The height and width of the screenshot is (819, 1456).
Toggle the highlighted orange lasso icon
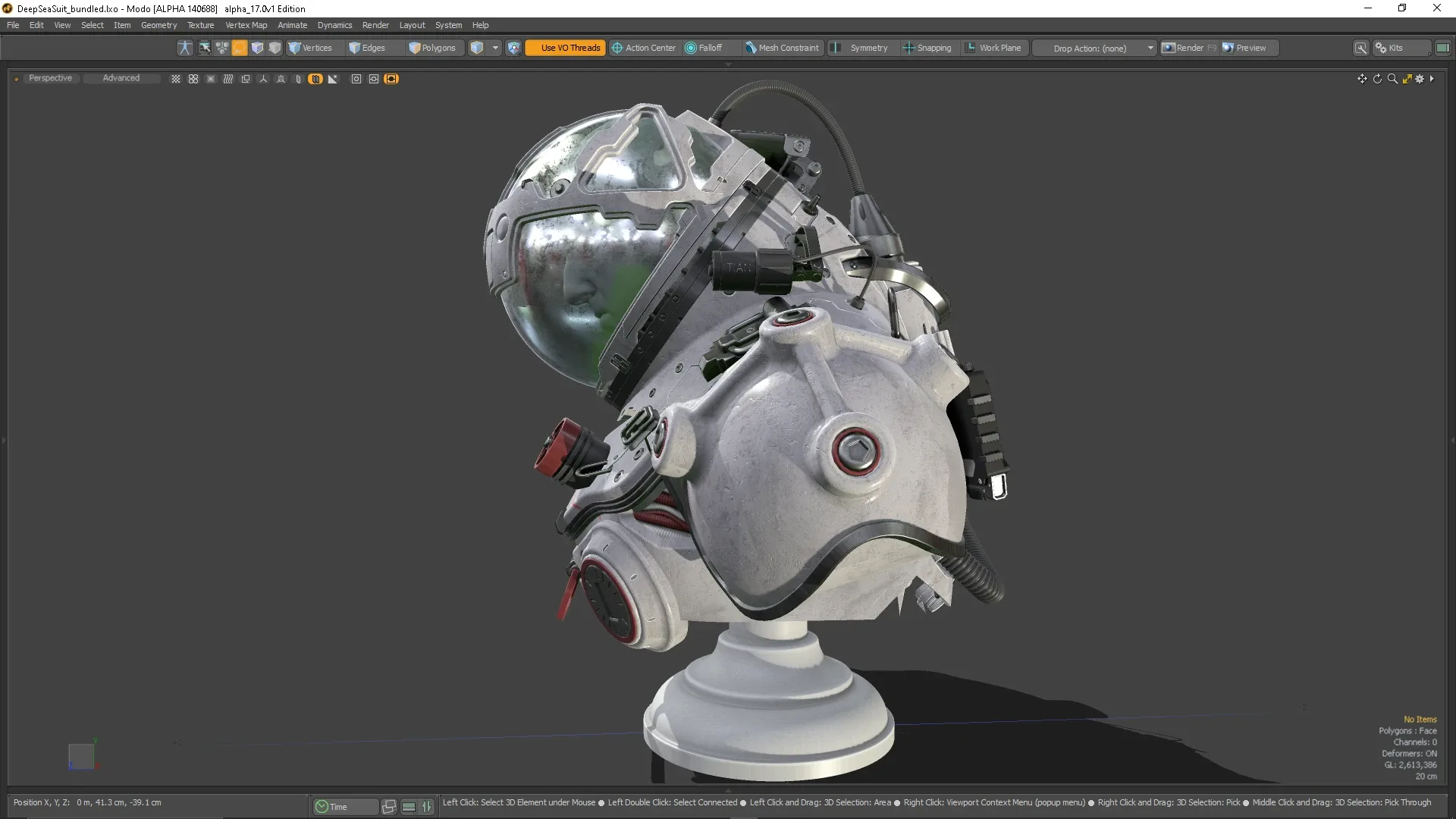tap(240, 48)
